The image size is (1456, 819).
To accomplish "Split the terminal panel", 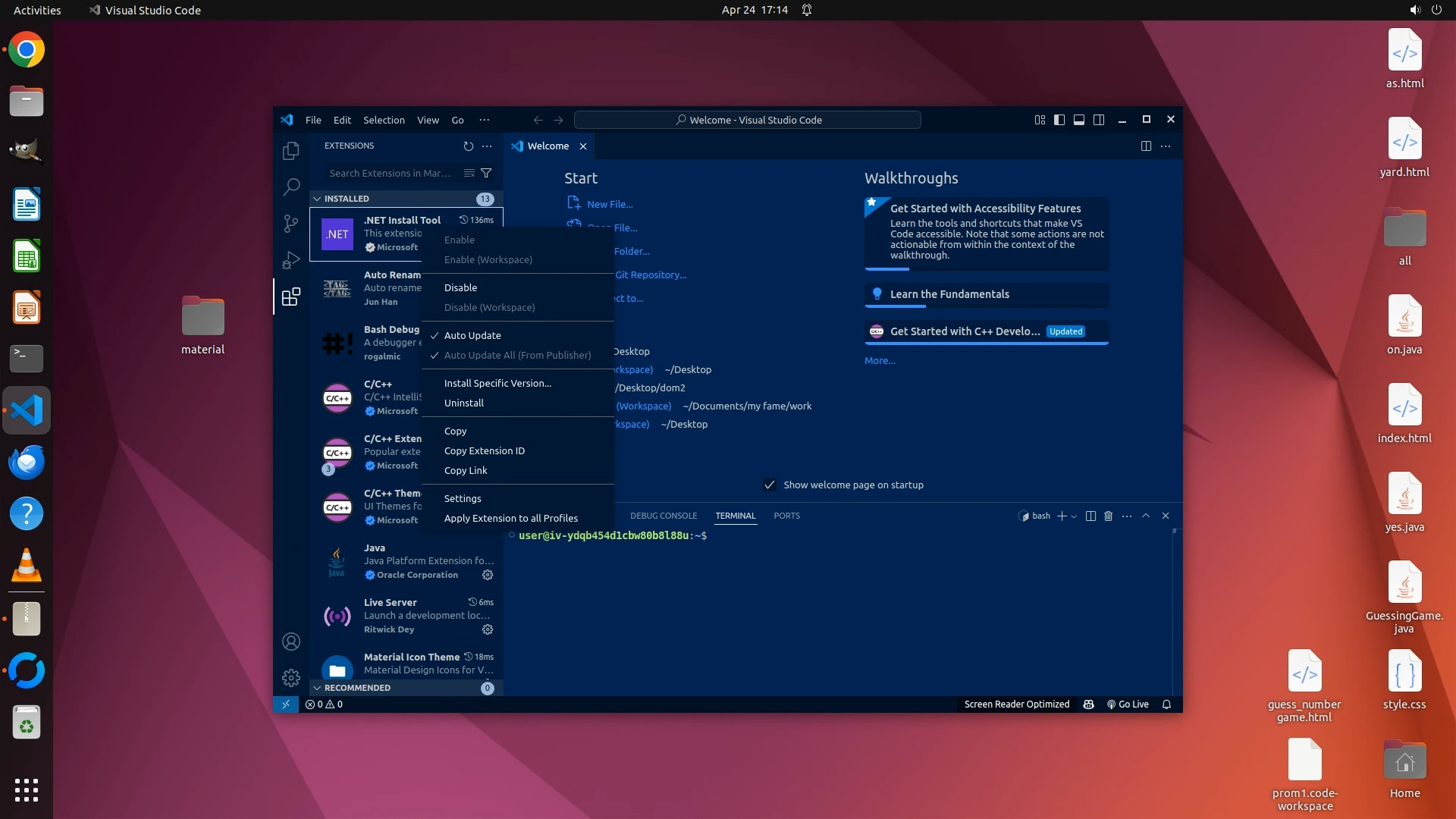I will 1090,516.
